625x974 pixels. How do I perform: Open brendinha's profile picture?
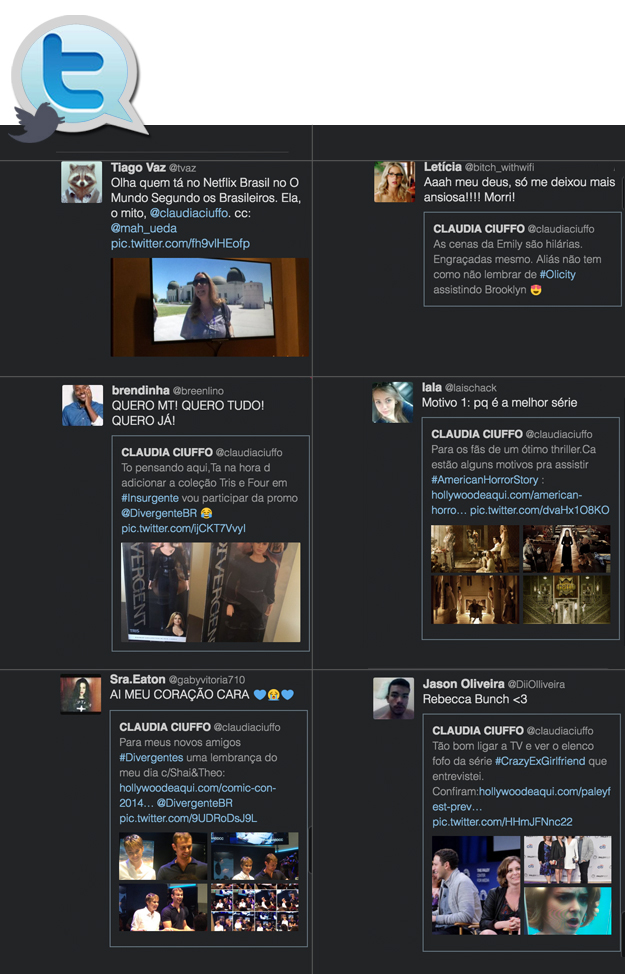82,405
